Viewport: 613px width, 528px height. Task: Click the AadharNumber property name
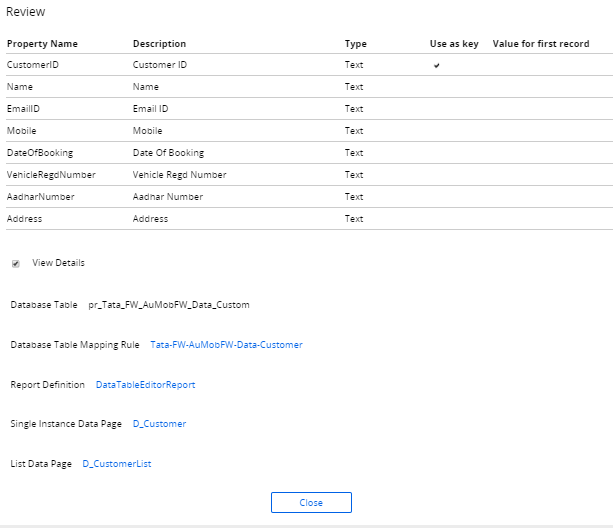click(x=41, y=197)
